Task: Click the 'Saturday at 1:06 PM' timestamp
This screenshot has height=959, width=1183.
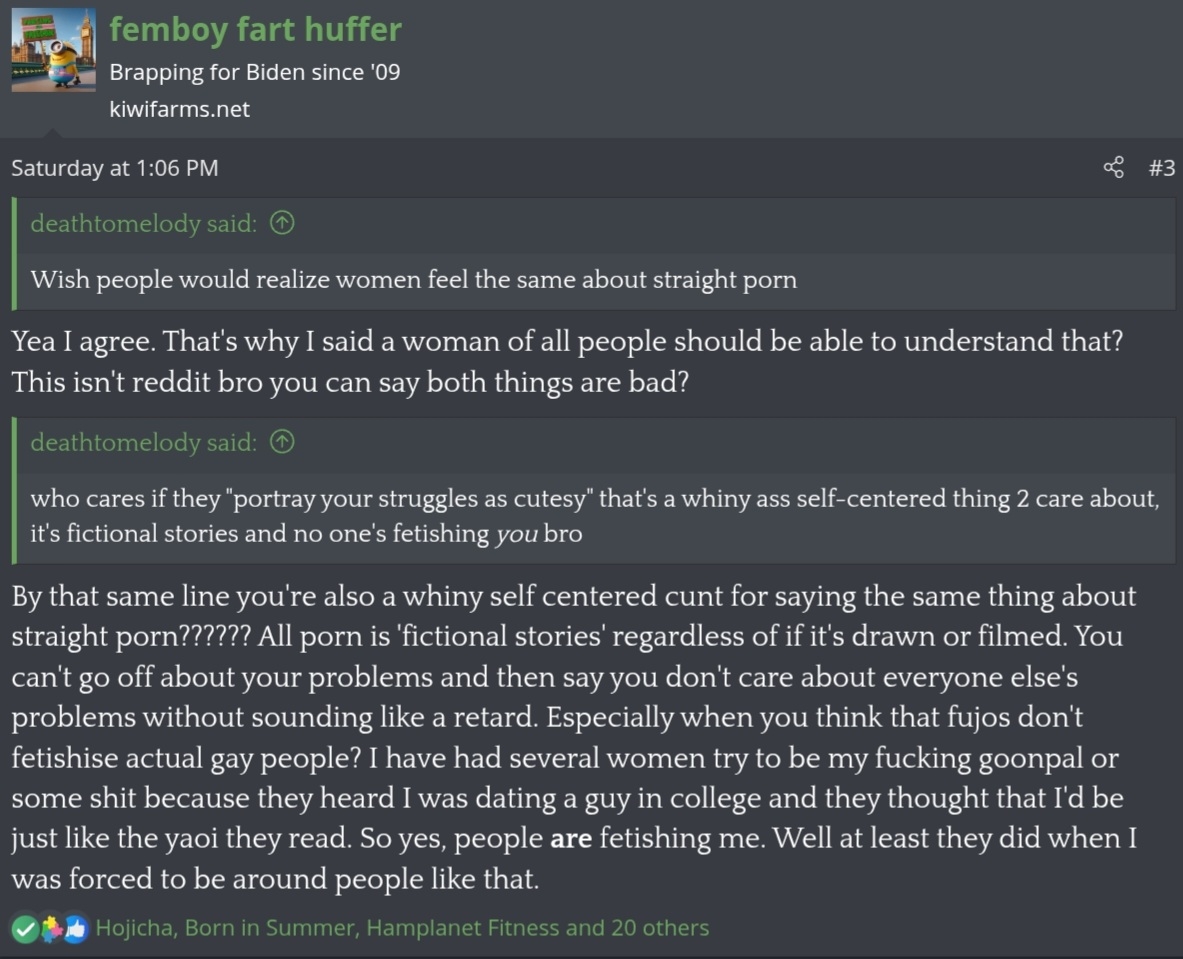Action: coord(115,168)
